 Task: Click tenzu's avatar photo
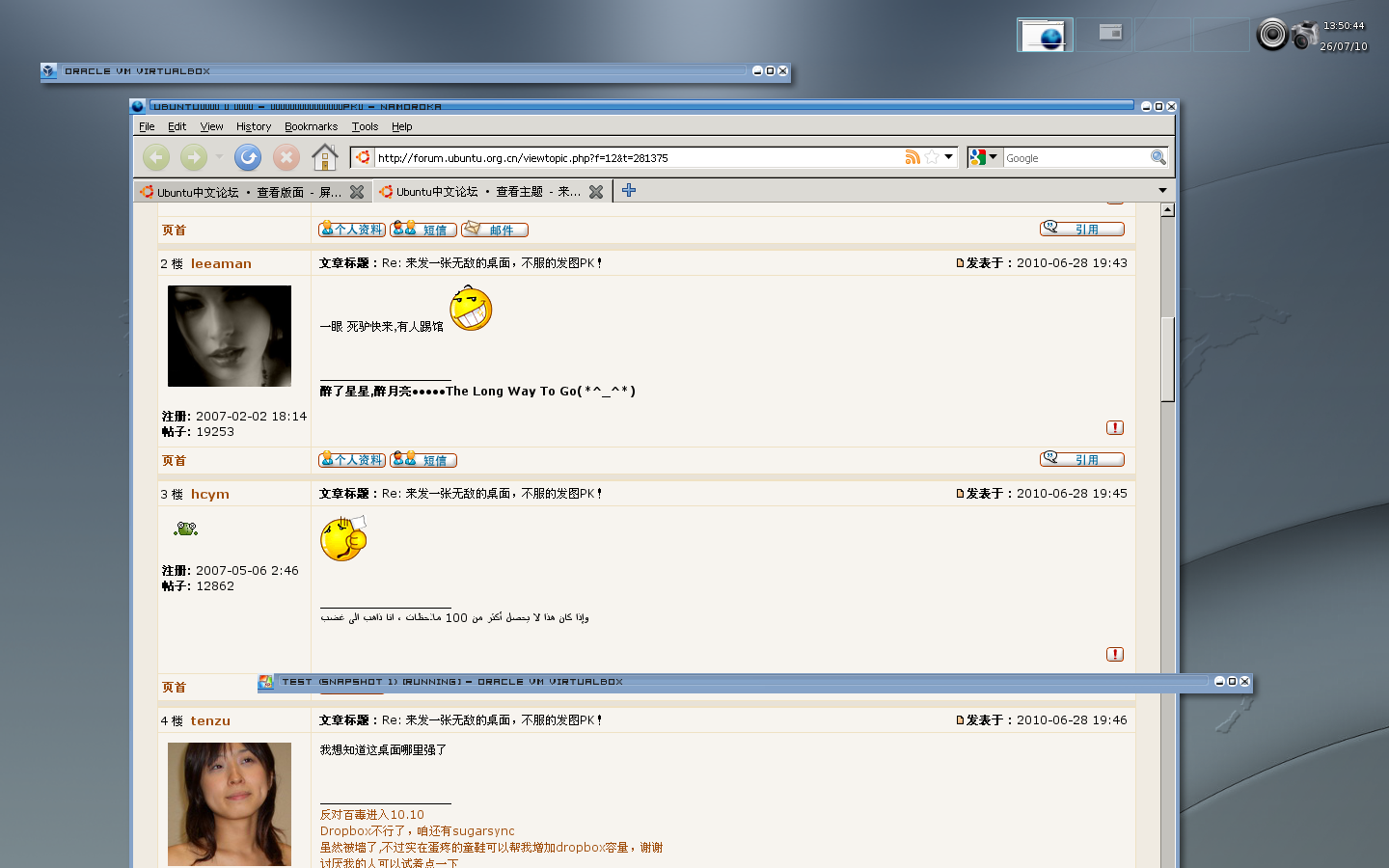tap(230, 803)
